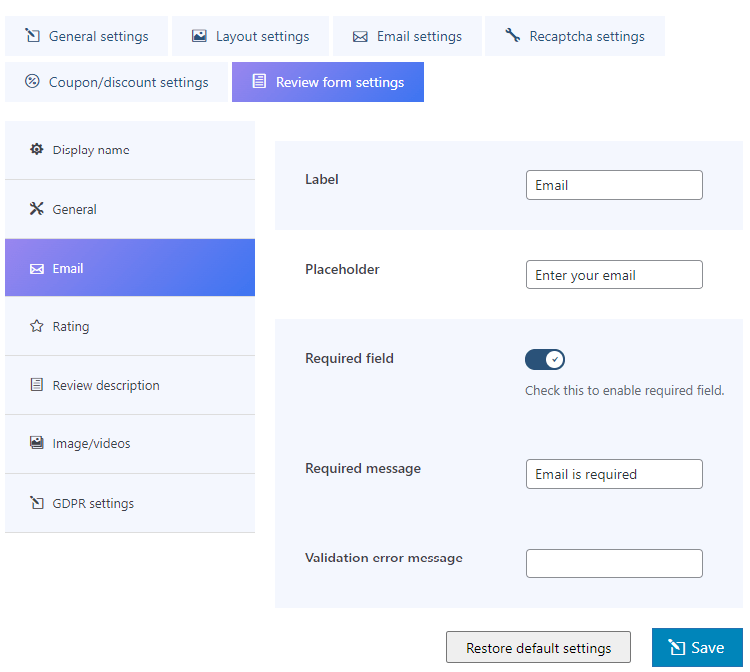The width and height of the screenshot is (750, 672).
Task: Click the Rating star icon
Action: [37, 326]
